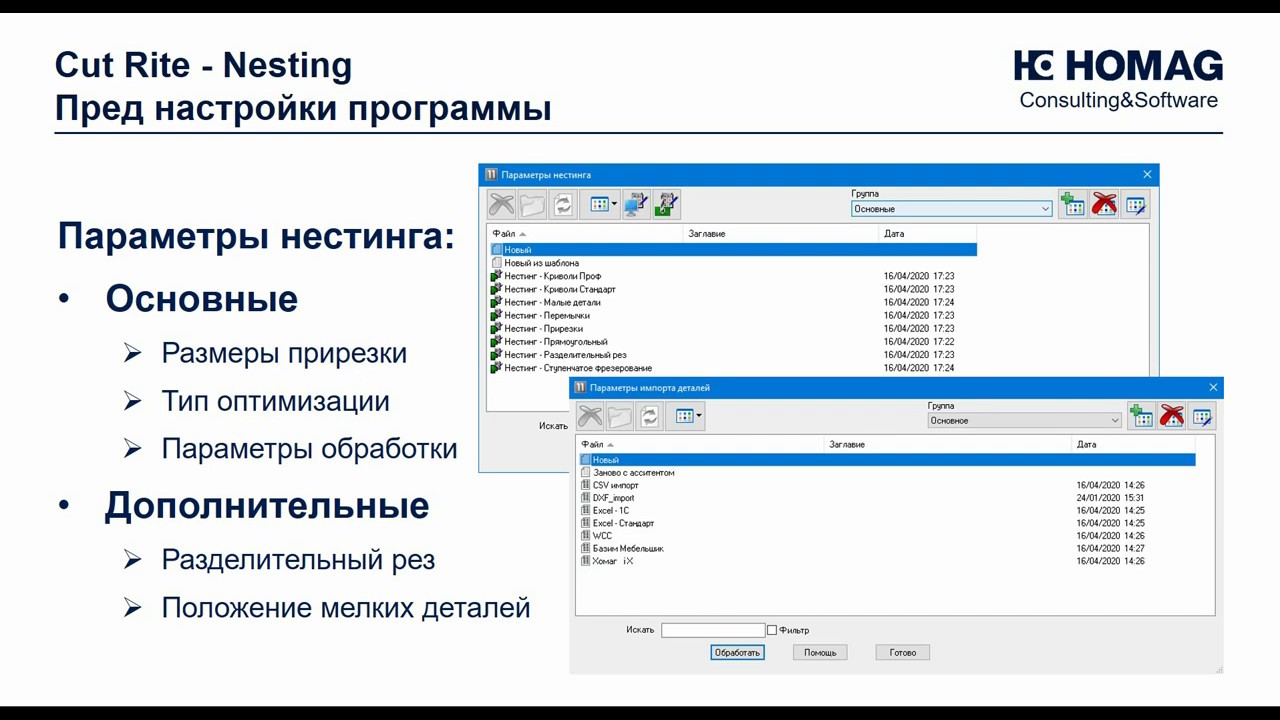
Task: Click the Заглавие column header in the nesting window
Action: (x=782, y=234)
